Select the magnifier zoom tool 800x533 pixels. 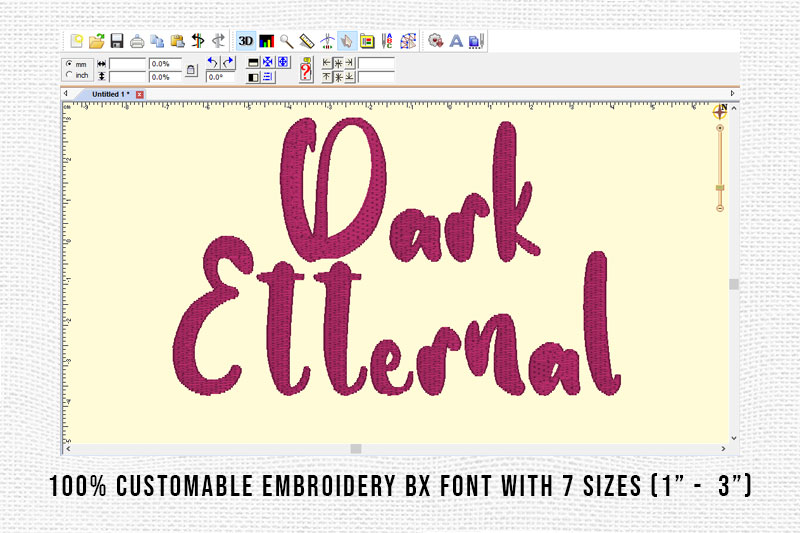pyautogui.click(x=286, y=41)
